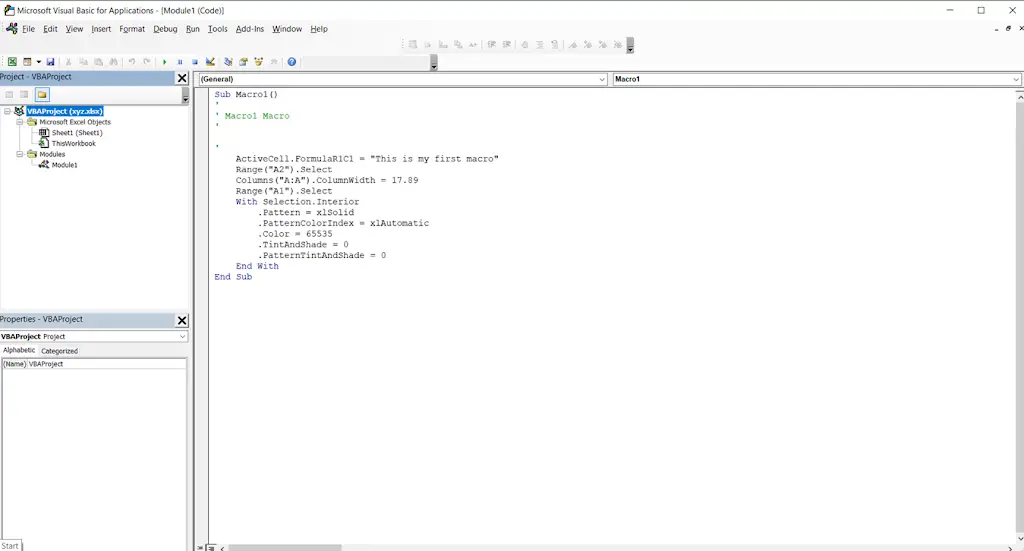Open the File menu
The height and width of the screenshot is (551, 1024).
28,29
